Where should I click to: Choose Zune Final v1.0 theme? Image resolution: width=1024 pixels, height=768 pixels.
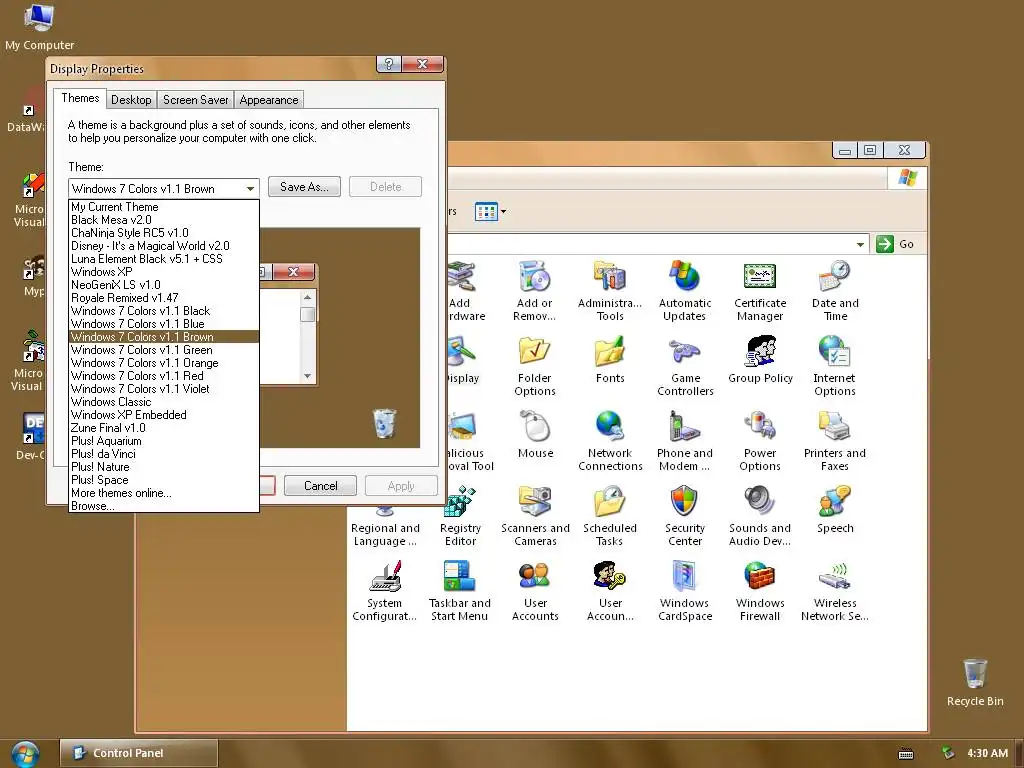click(x=164, y=428)
